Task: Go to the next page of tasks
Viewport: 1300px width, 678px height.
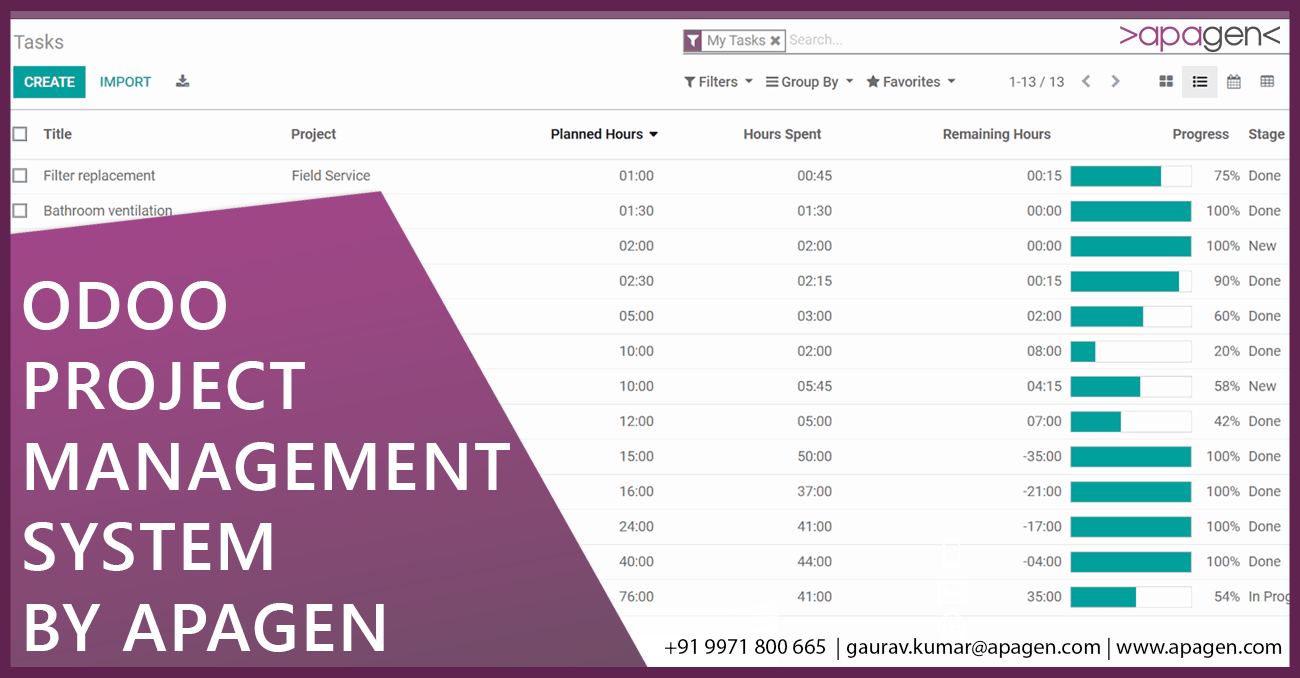Action: [x=1115, y=81]
